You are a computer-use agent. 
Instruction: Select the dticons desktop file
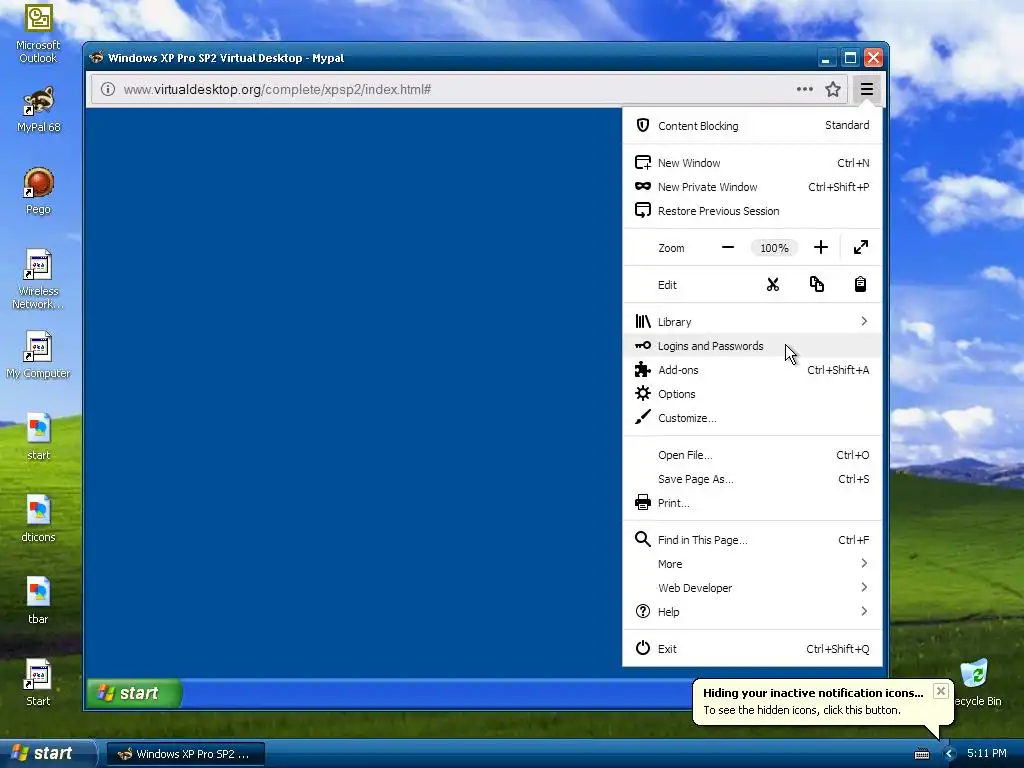pyautogui.click(x=39, y=519)
